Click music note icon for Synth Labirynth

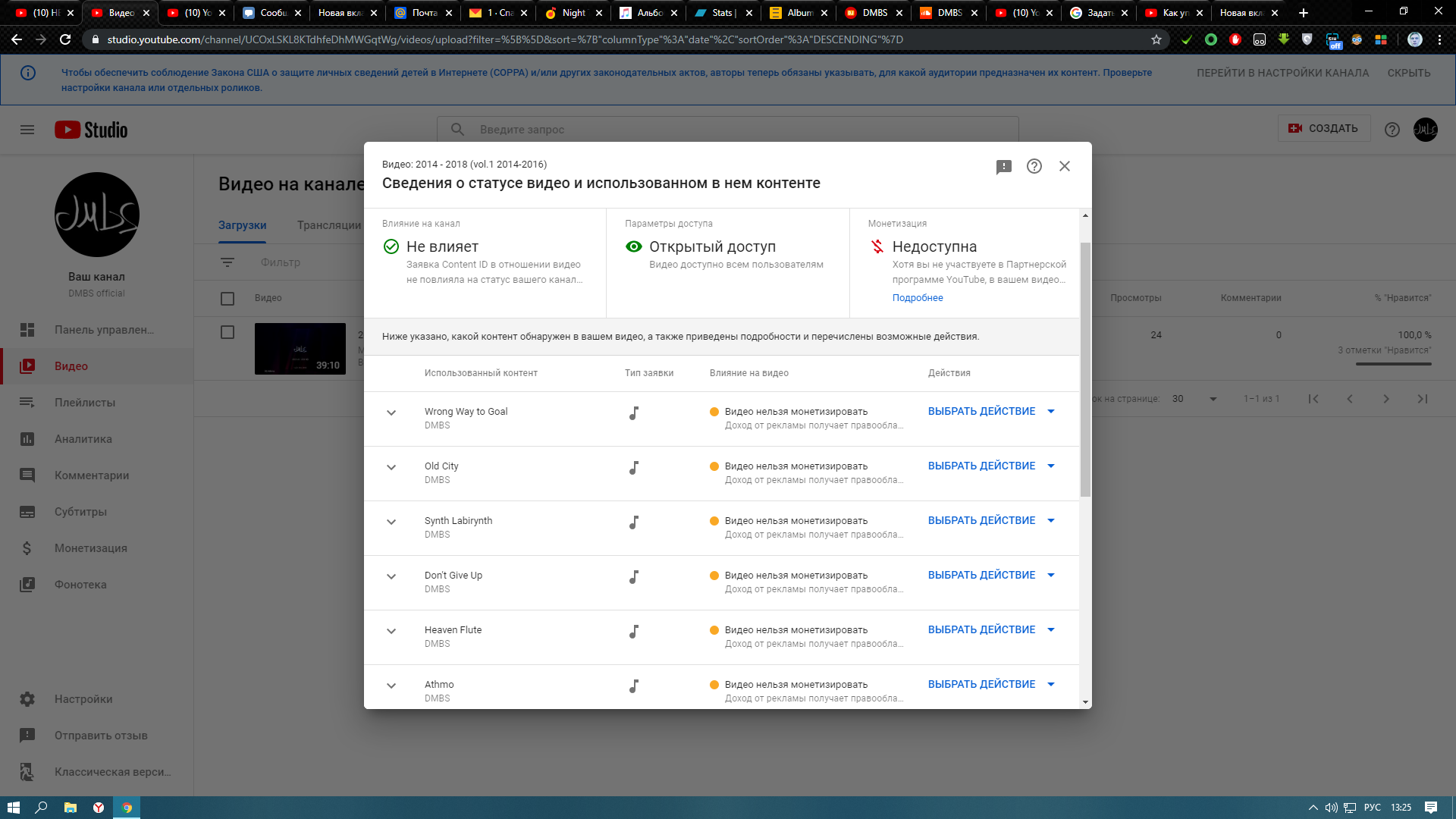(x=634, y=522)
